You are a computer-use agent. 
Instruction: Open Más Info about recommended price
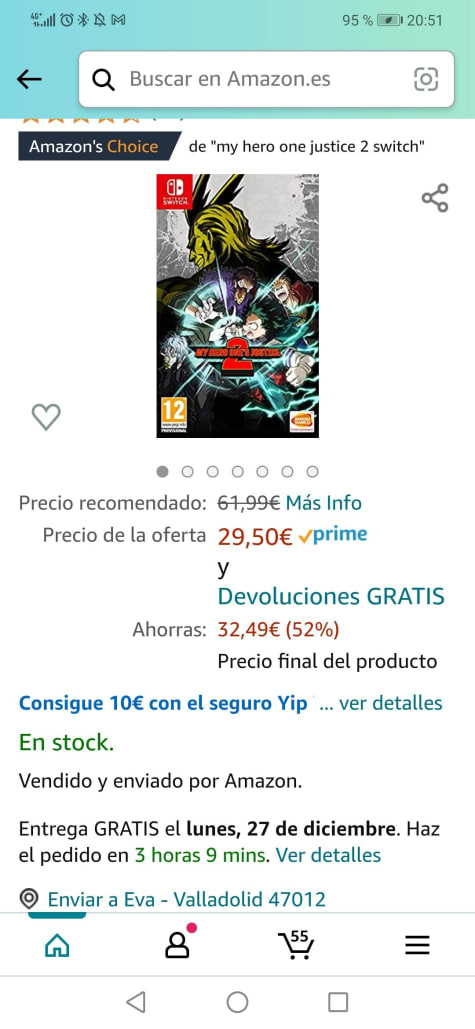click(x=324, y=503)
